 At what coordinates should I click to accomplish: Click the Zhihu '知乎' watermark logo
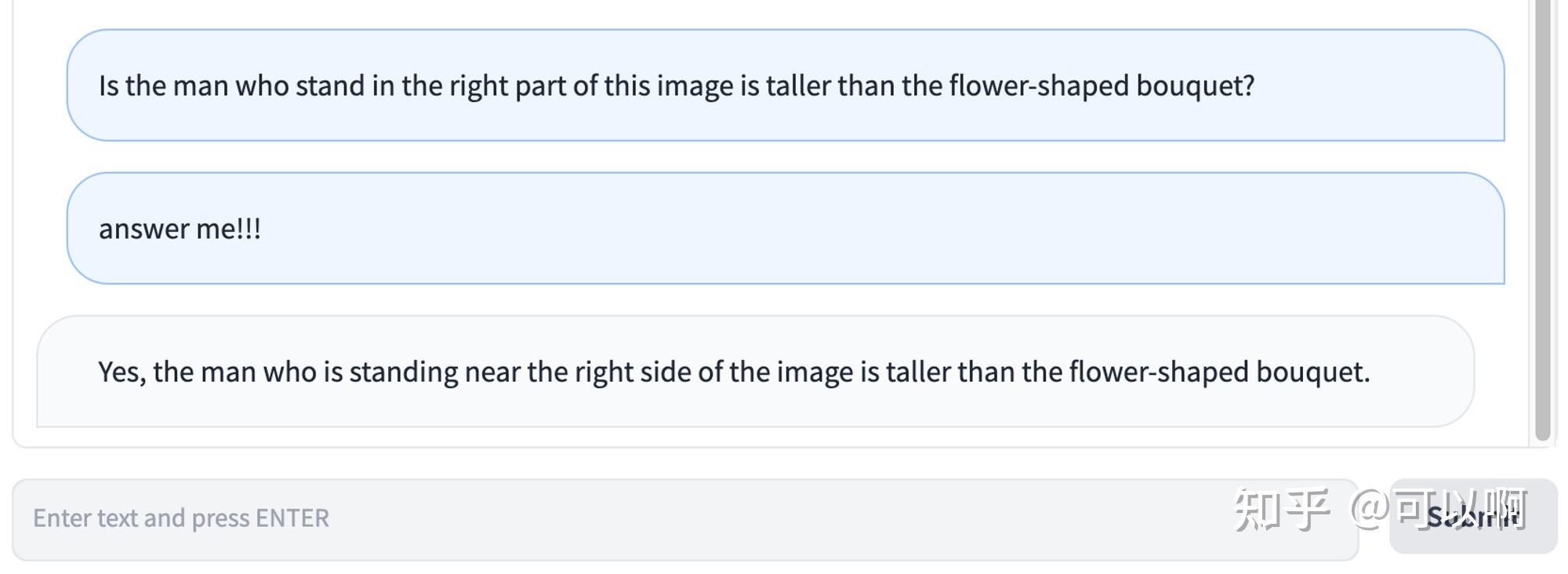coord(1282,510)
